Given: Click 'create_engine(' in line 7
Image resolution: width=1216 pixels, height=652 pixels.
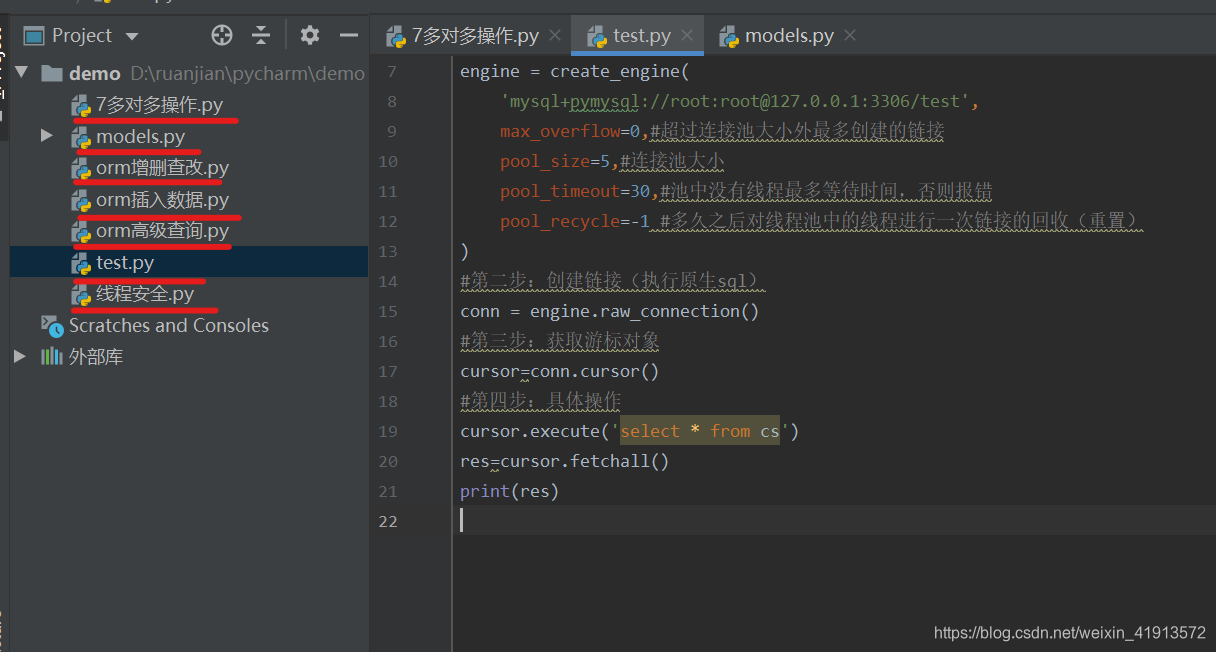Looking at the screenshot, I should pyautogui.click(x=620, y=72).
